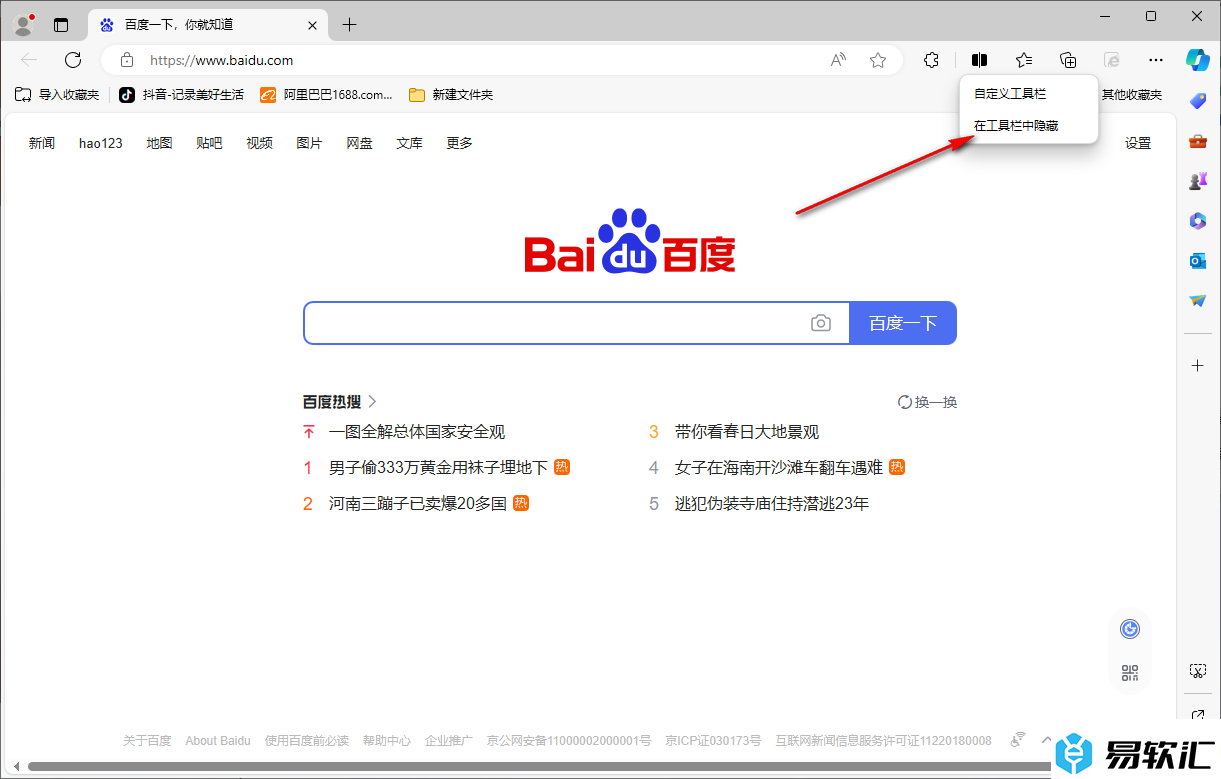Open Baidu 地图 link
1221x779 pixels.
(159, 143)
